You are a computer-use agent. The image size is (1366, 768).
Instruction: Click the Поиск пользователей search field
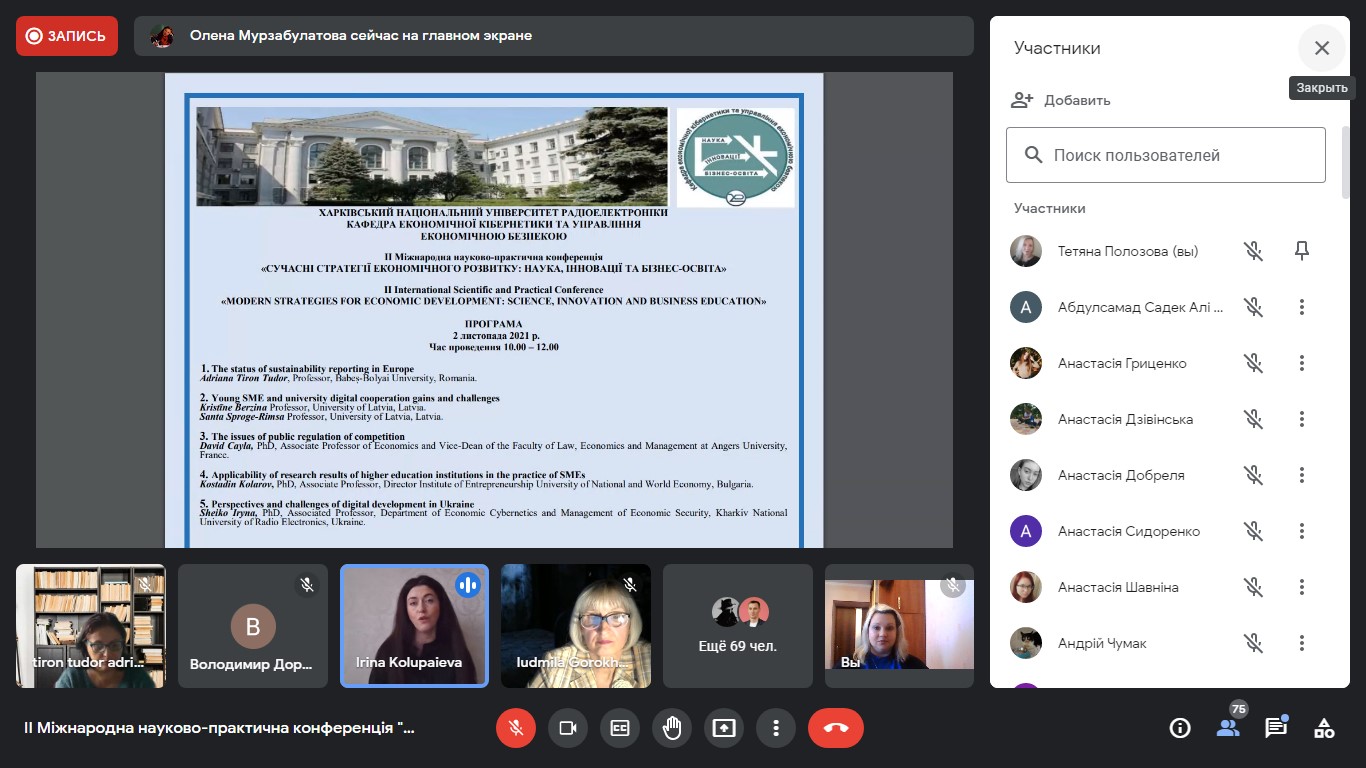(1166, 155)
